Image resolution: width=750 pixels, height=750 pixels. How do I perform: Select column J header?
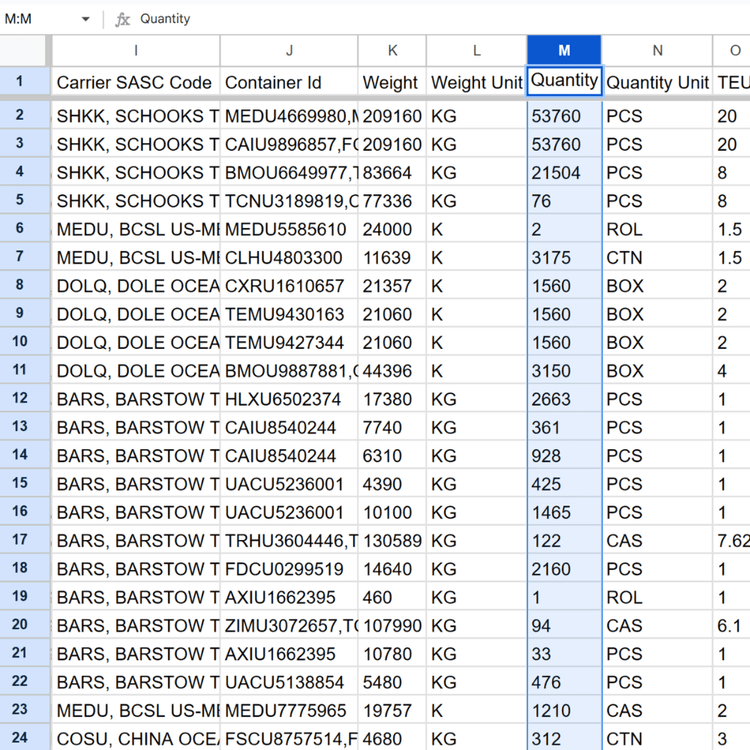coord(289,50)
